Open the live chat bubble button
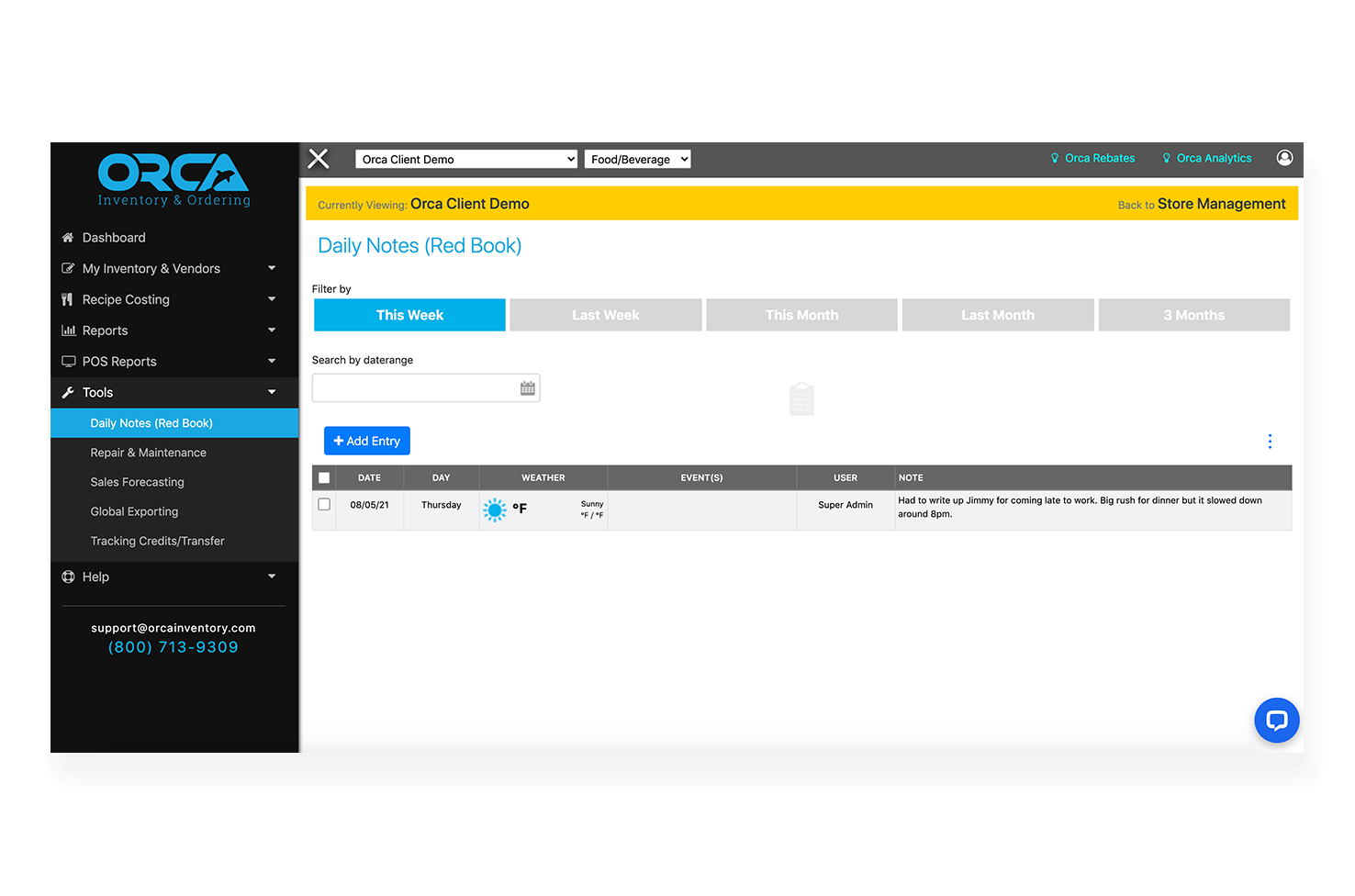The width and height of the screenshot is (1355, 896). coord(1277,721)
